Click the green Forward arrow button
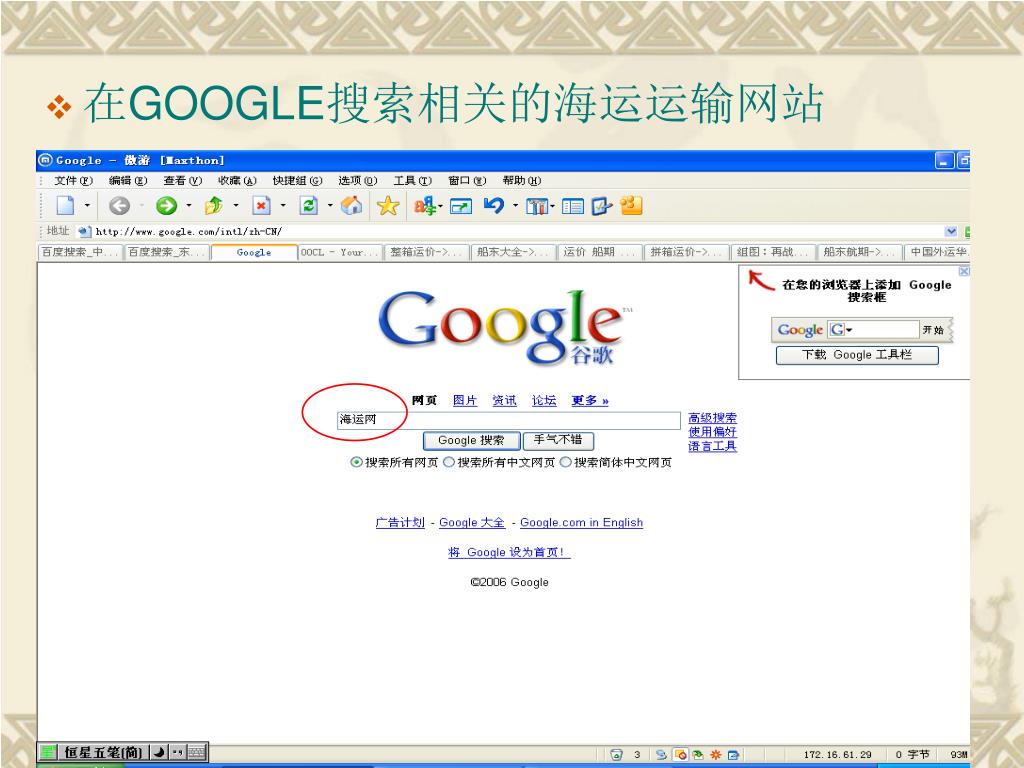The width and height of the screenshot is (1024, 768). [x=166, y=206]
